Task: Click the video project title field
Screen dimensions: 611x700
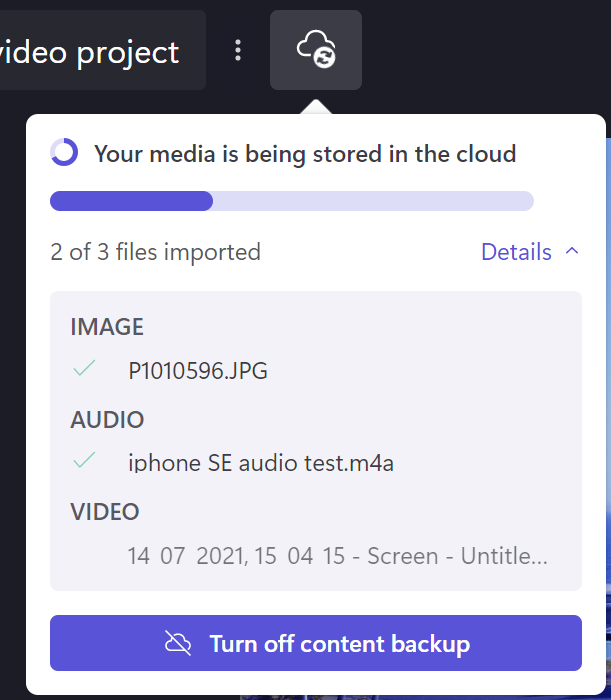Action: point(102,50)
